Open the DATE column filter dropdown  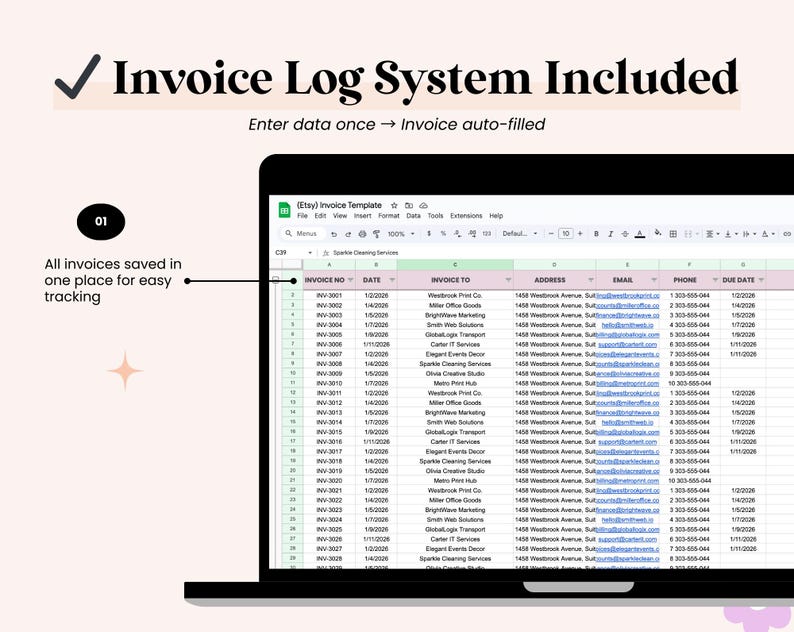[391, 280]
